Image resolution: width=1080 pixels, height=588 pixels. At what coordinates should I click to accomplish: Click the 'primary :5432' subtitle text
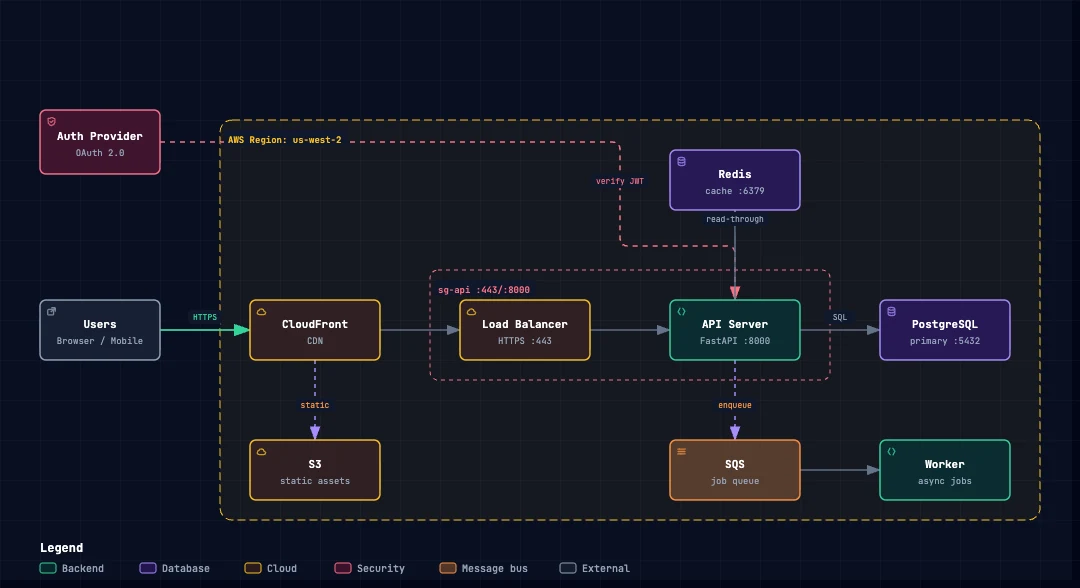(945, 341)
